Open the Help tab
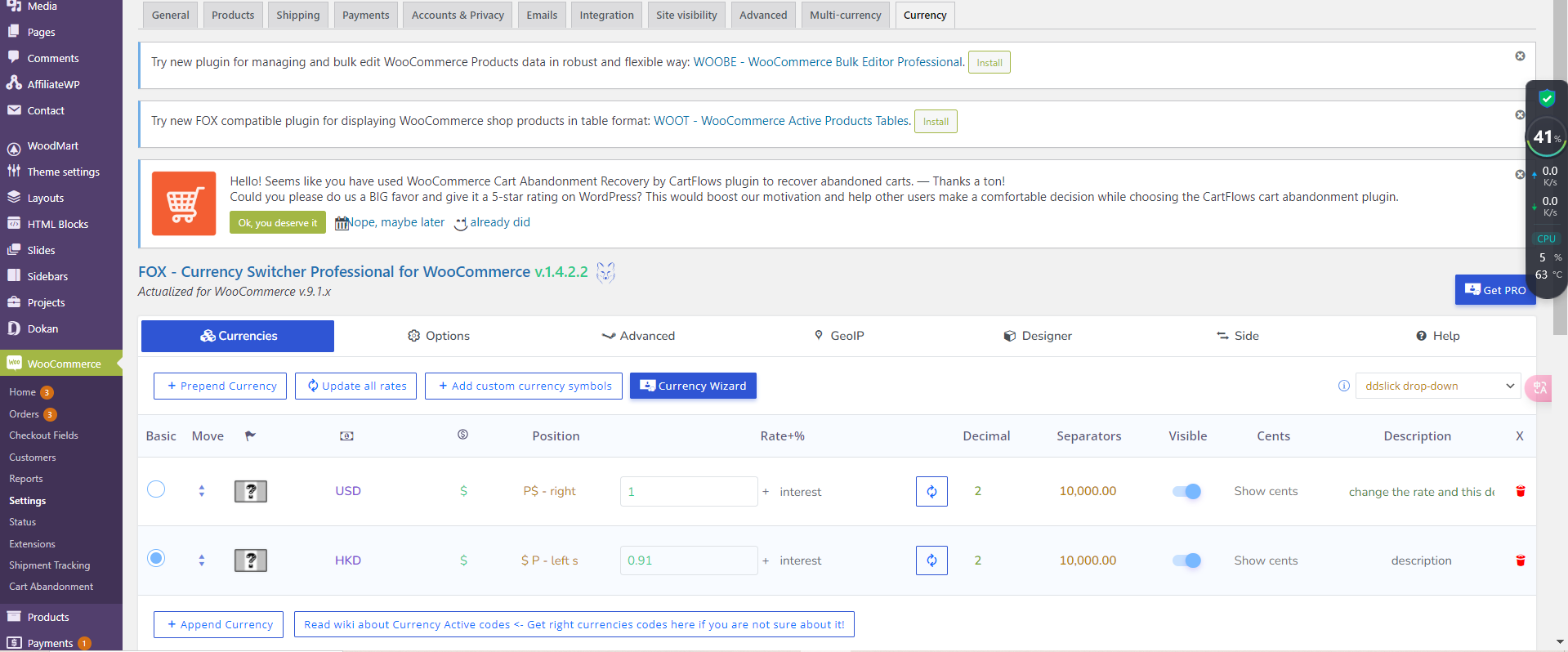The width and height of the screenshot is (1568, 652). pos(1438,336)
